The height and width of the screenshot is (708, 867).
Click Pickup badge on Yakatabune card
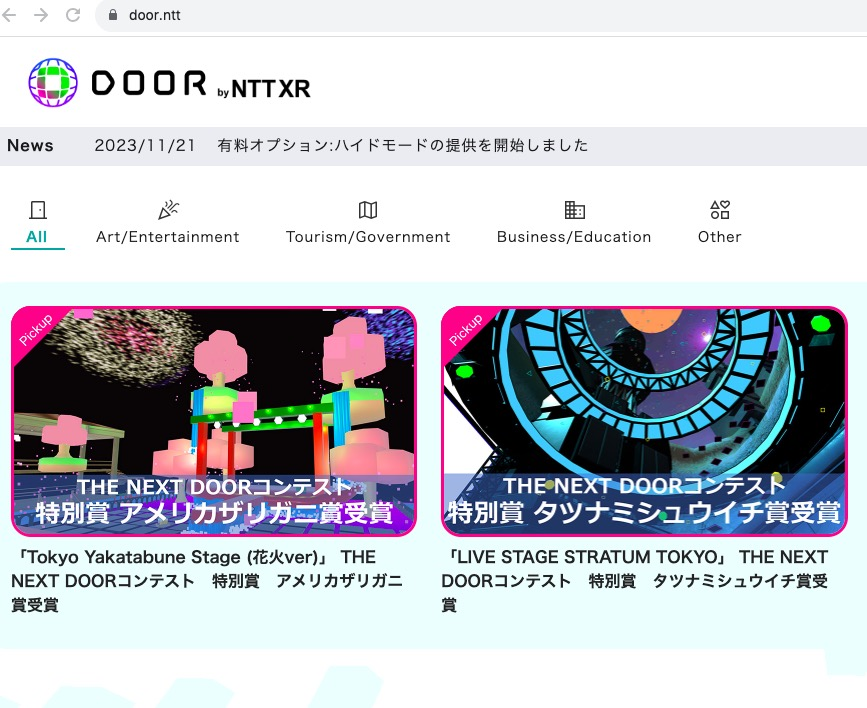click(x=36, y=330)
